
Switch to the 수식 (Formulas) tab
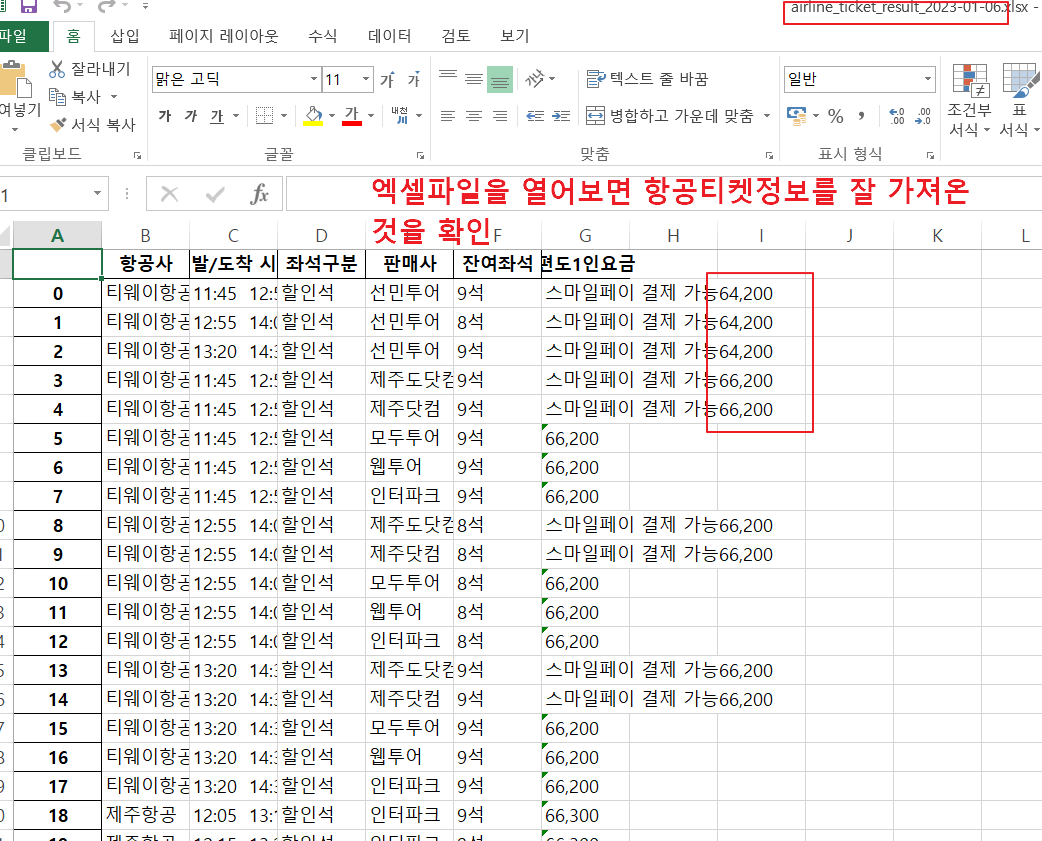(x=323, y=36)
